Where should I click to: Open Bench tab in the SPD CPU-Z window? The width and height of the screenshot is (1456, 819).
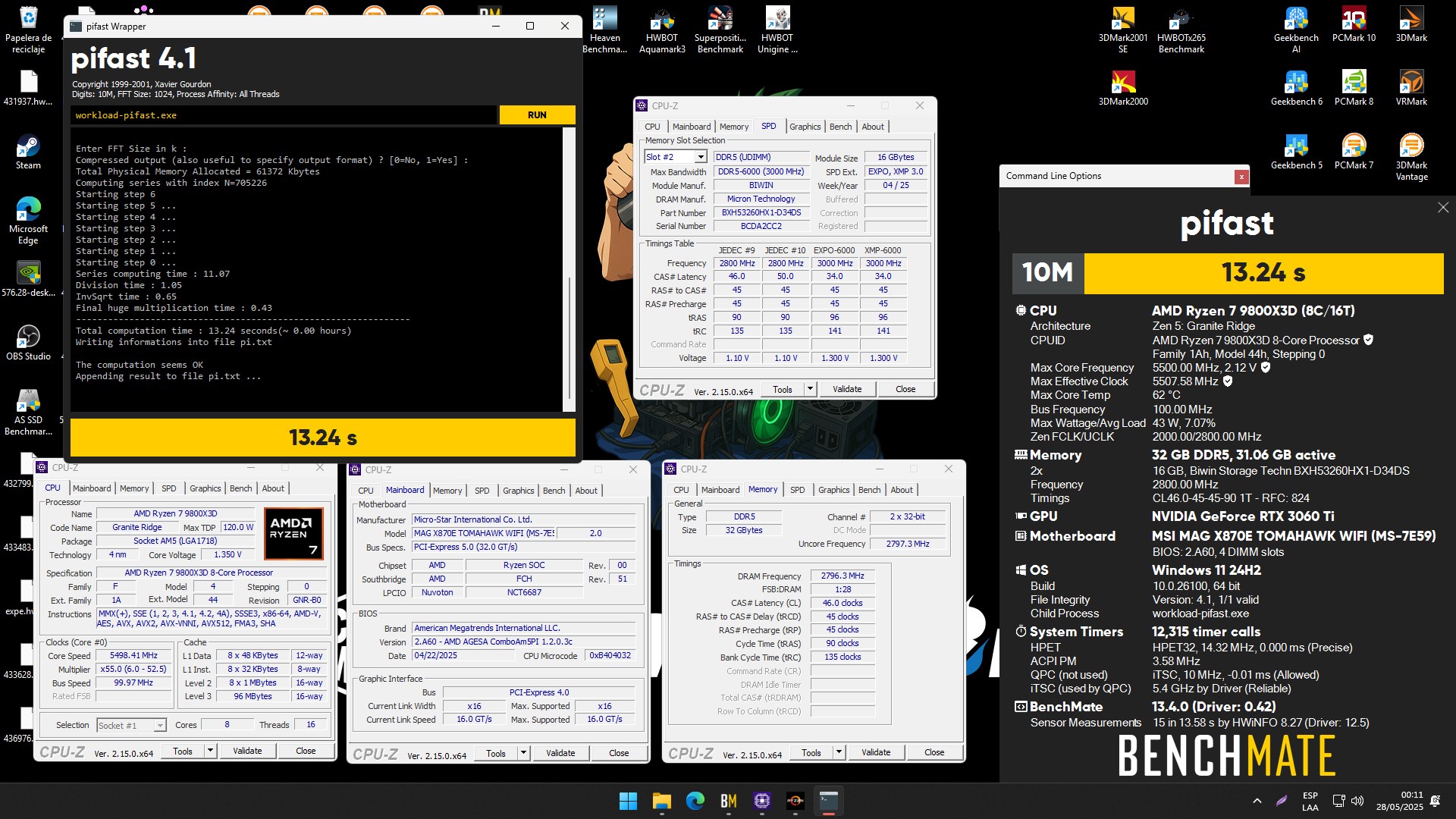[840, 127]
